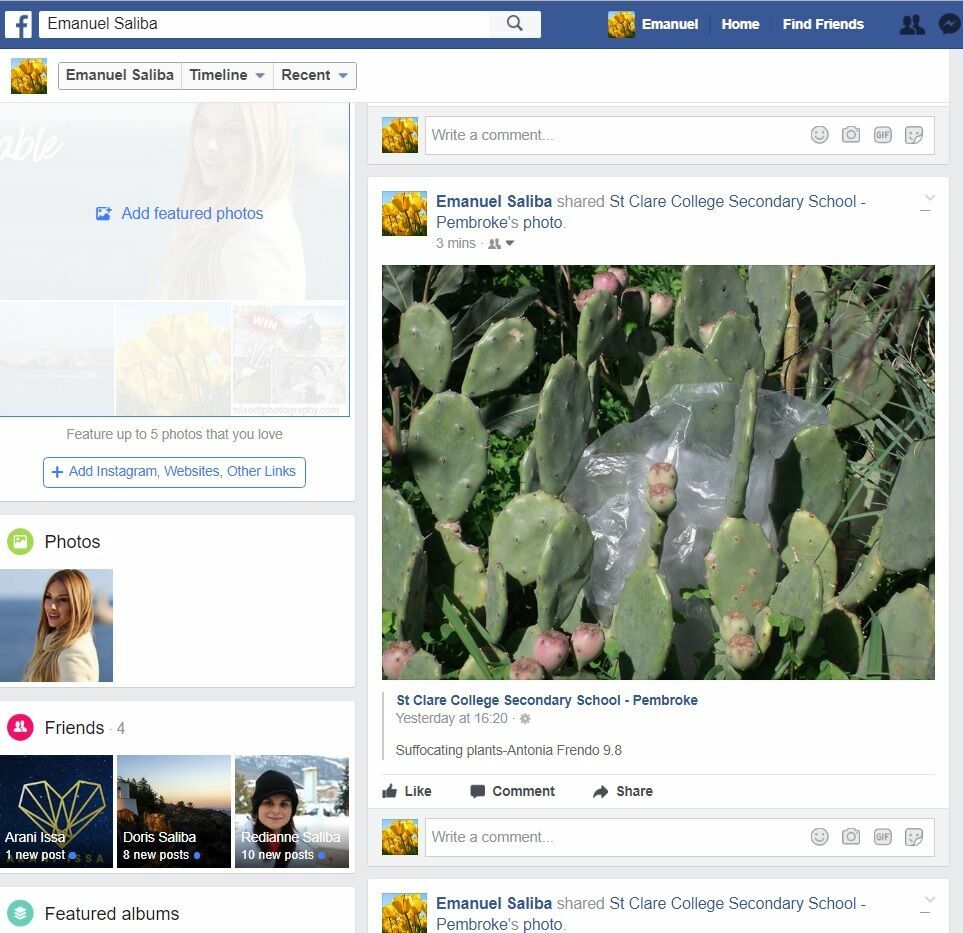Screen dimensions: 963x933
Task: Attach a photo to top comment
Action: coord(851,135)
